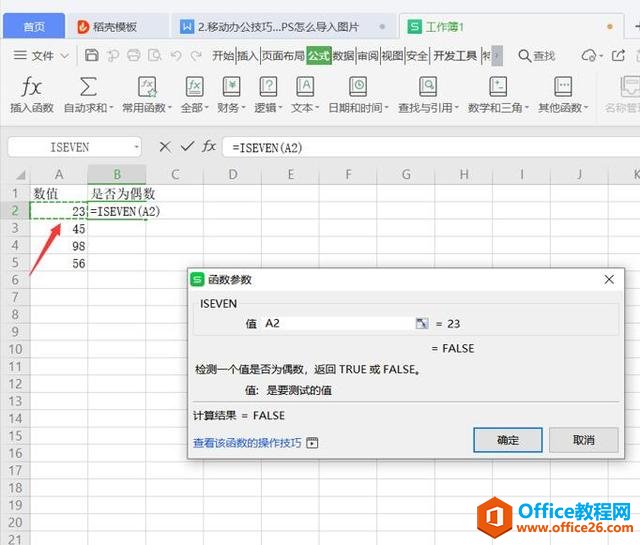Switch to the Insert (插入) ribbon tab
640x545 pixels.
pos(248,56)
